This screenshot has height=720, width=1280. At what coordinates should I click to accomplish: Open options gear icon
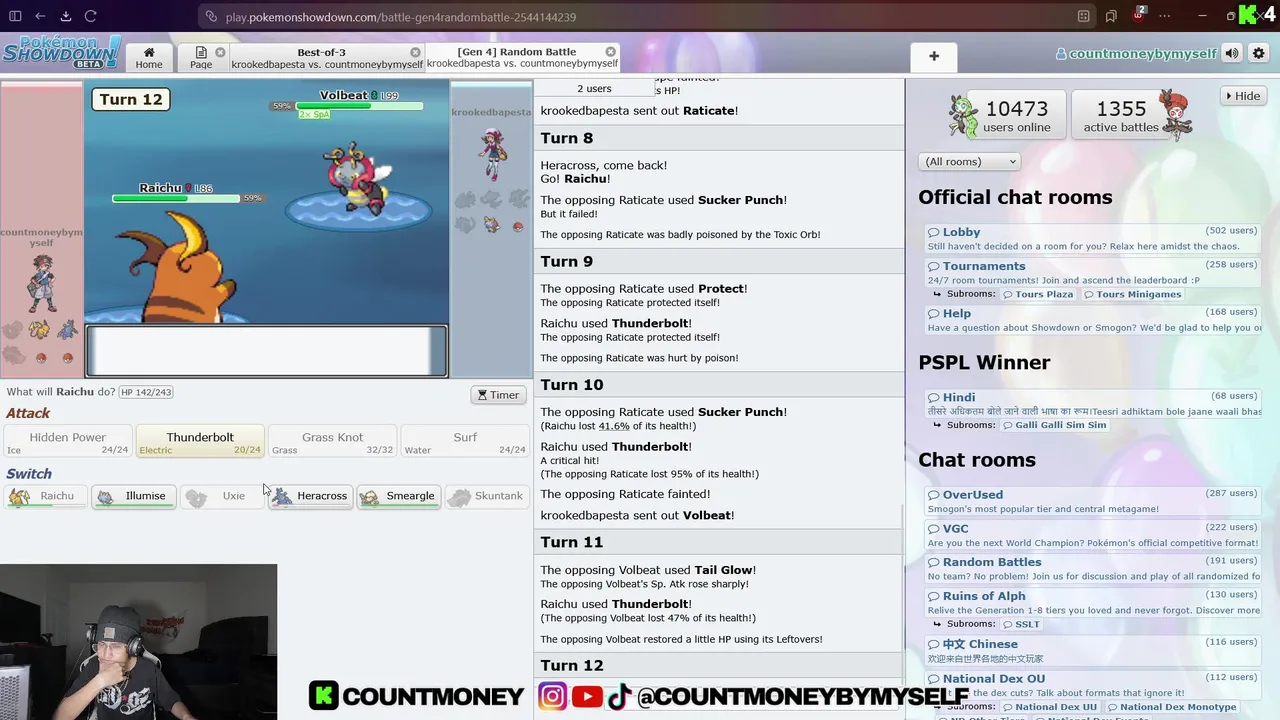coord(1259,54)
